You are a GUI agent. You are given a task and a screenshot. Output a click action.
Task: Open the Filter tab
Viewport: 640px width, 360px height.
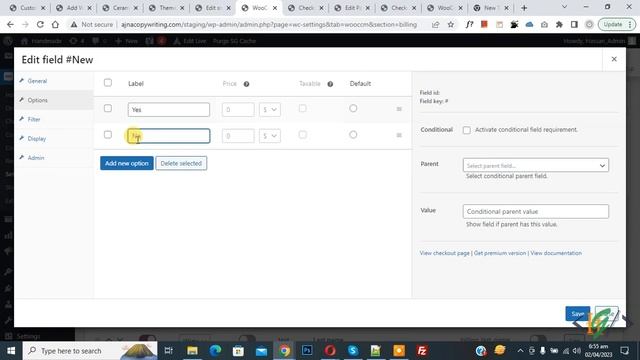pos(34,119)
